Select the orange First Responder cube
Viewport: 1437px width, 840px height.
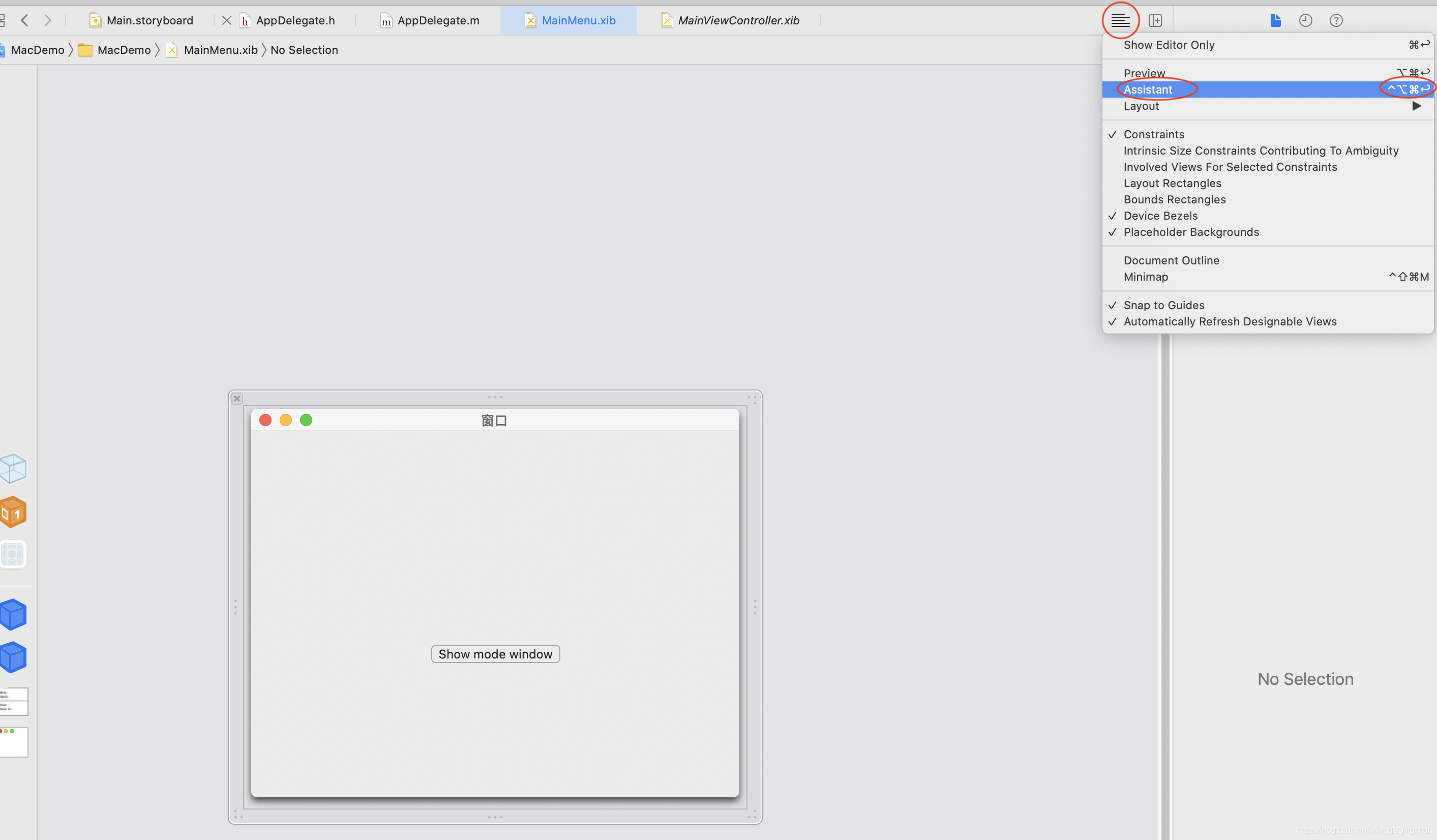click(14, 512)
